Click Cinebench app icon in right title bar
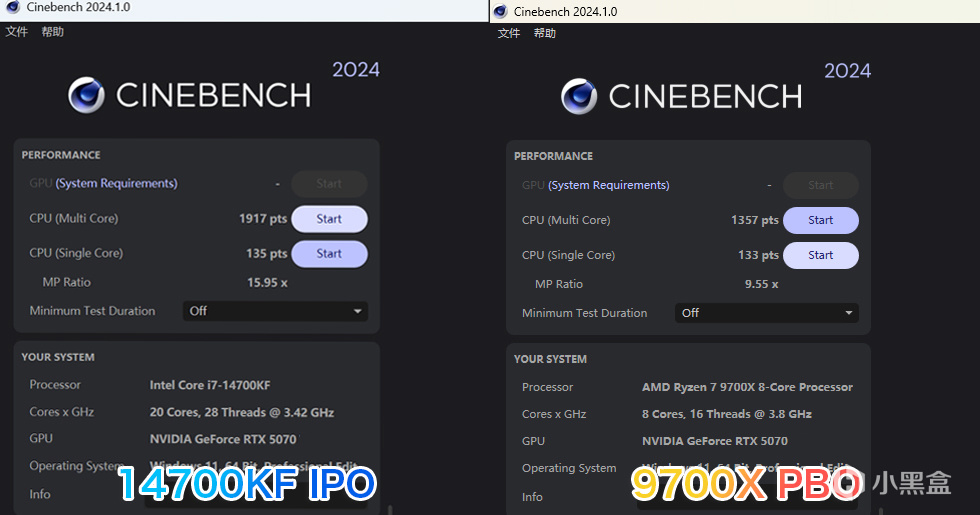The width and height of the screenshot is (980, 515). click(500, 11)
